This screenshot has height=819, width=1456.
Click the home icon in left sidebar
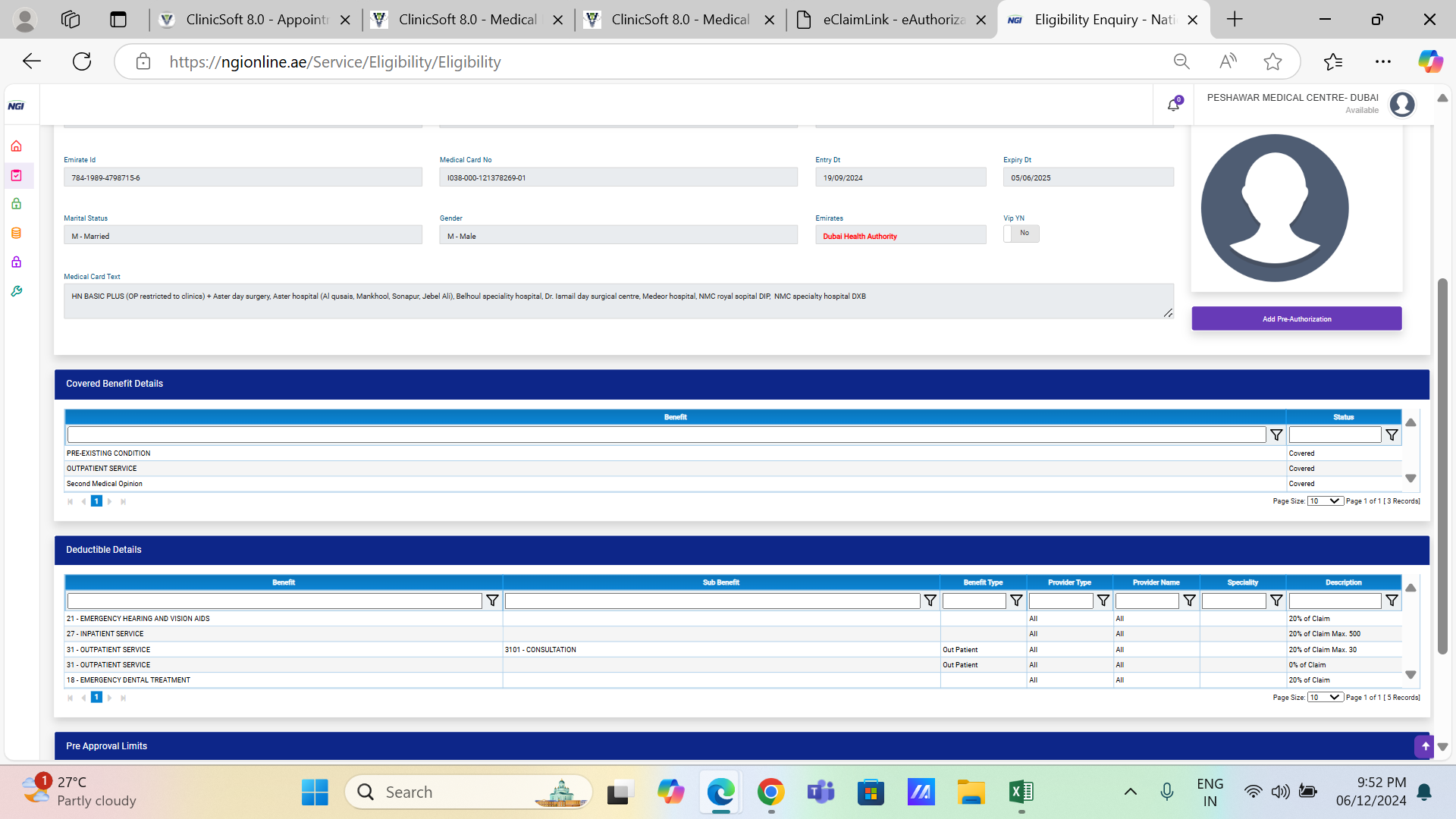16,146
